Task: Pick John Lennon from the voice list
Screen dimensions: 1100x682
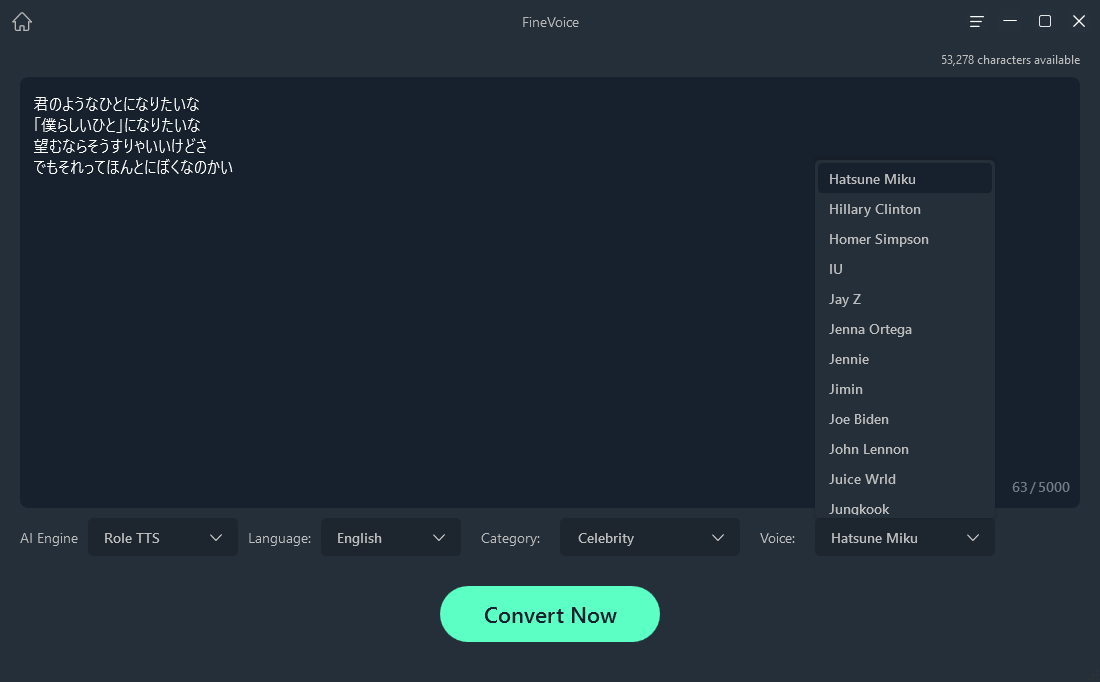Action: click(x=904, y=449)
